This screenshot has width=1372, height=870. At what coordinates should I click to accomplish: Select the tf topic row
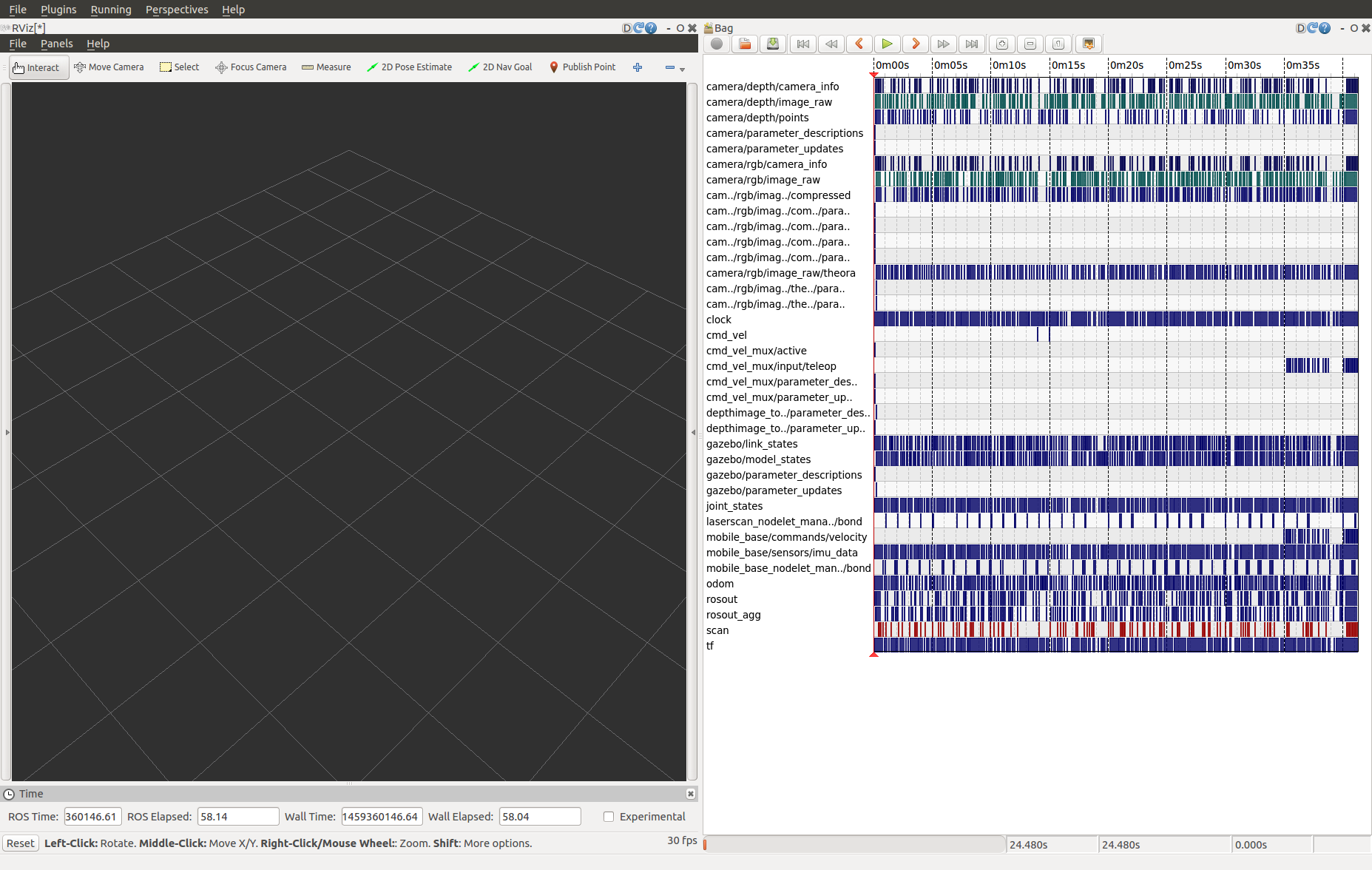[x=710, y=646]
